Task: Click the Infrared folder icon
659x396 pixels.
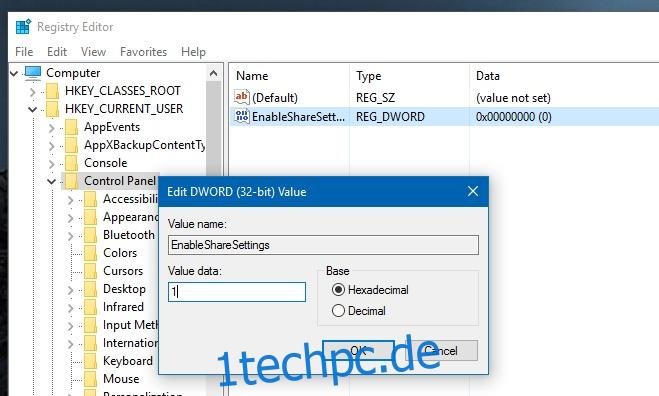Action: 90,307
